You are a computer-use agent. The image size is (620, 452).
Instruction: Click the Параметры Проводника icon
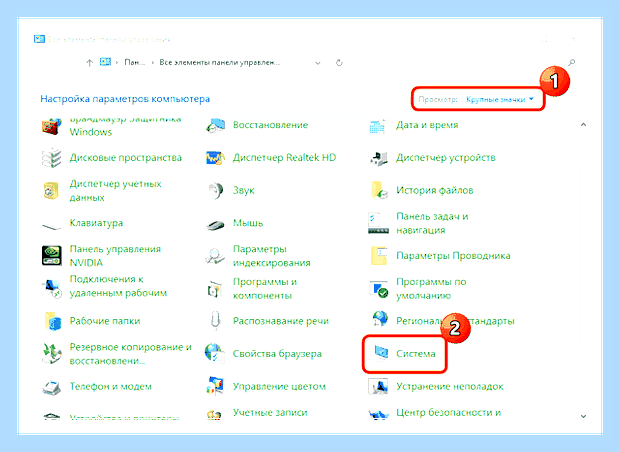point(379,256)
